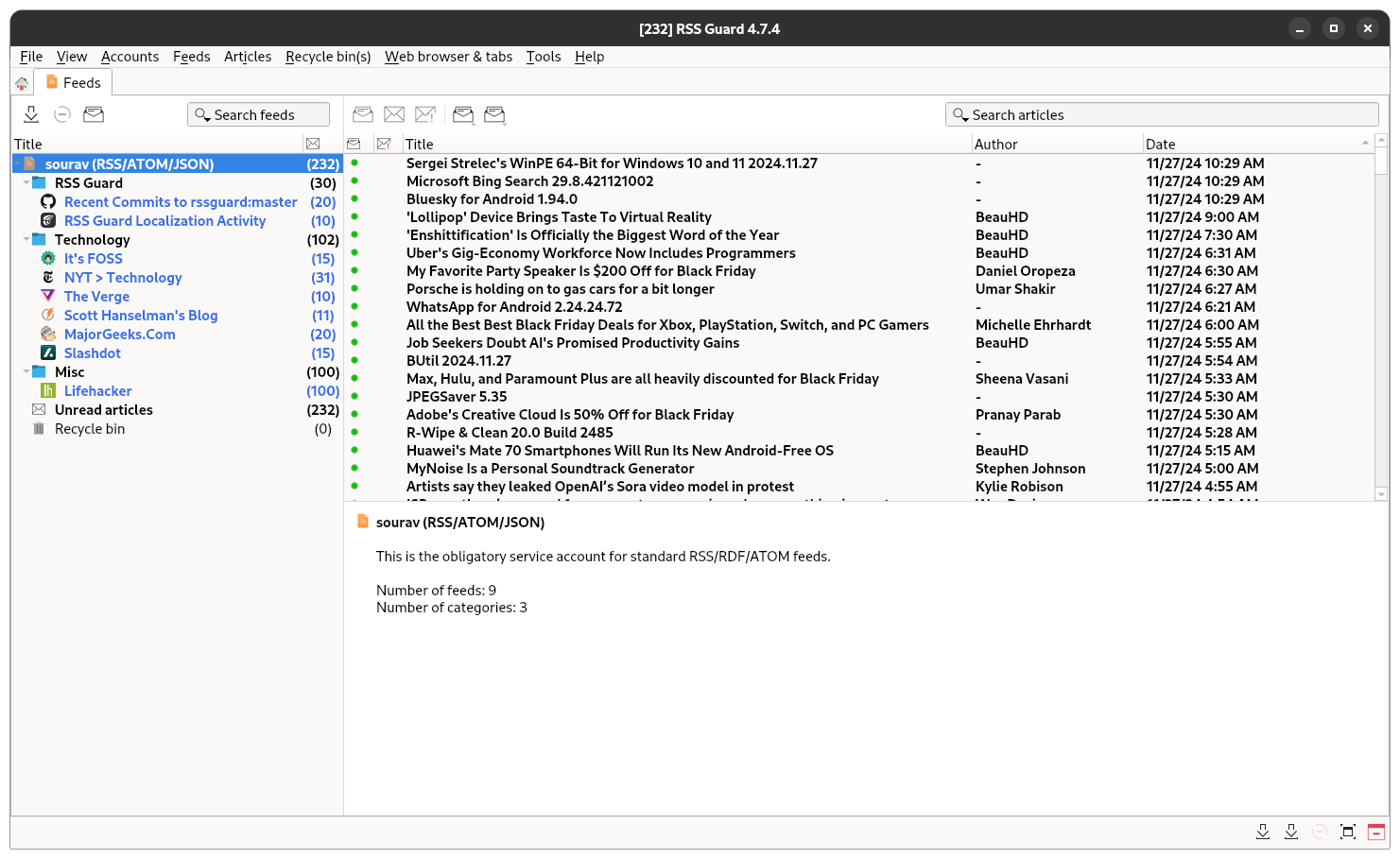Click the red alternative article viewer icon
This screenshot has height=859, width=1400.
point(1376,832)
